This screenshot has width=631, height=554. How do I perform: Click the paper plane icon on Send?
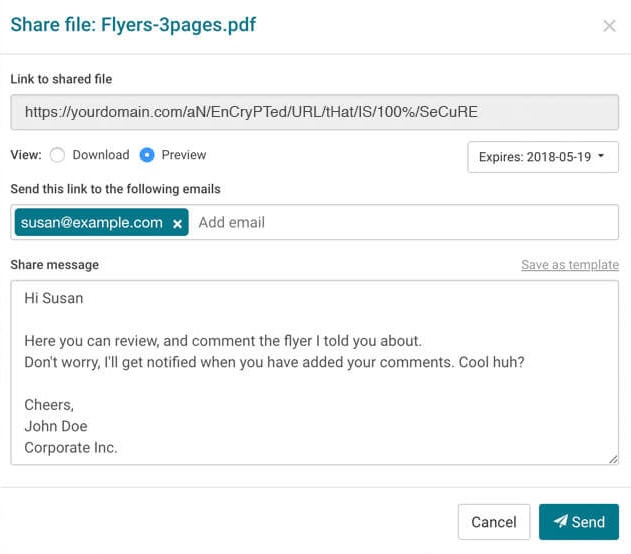click(560, 522)
